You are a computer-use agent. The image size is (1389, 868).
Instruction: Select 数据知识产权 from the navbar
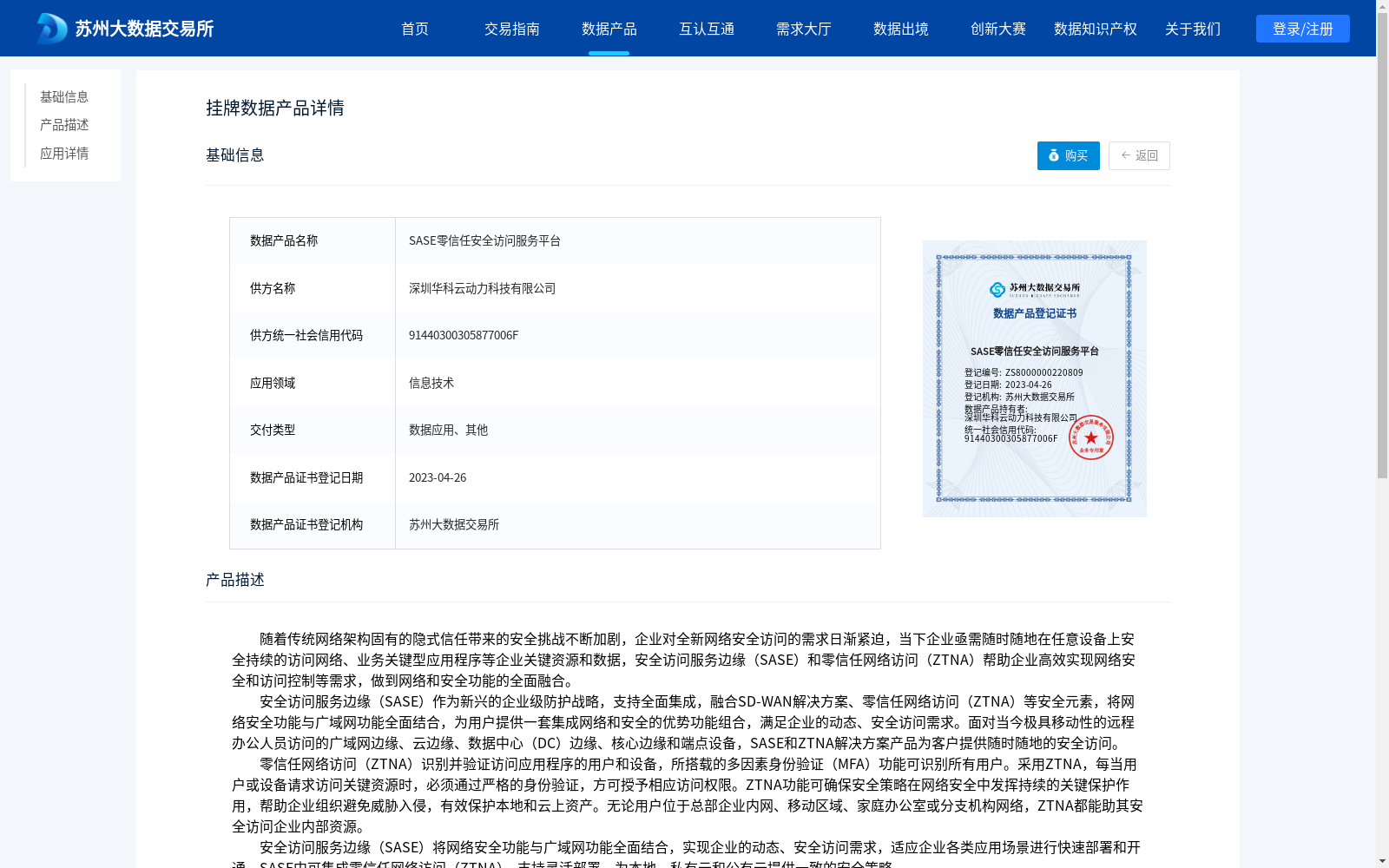[1094, 28]
